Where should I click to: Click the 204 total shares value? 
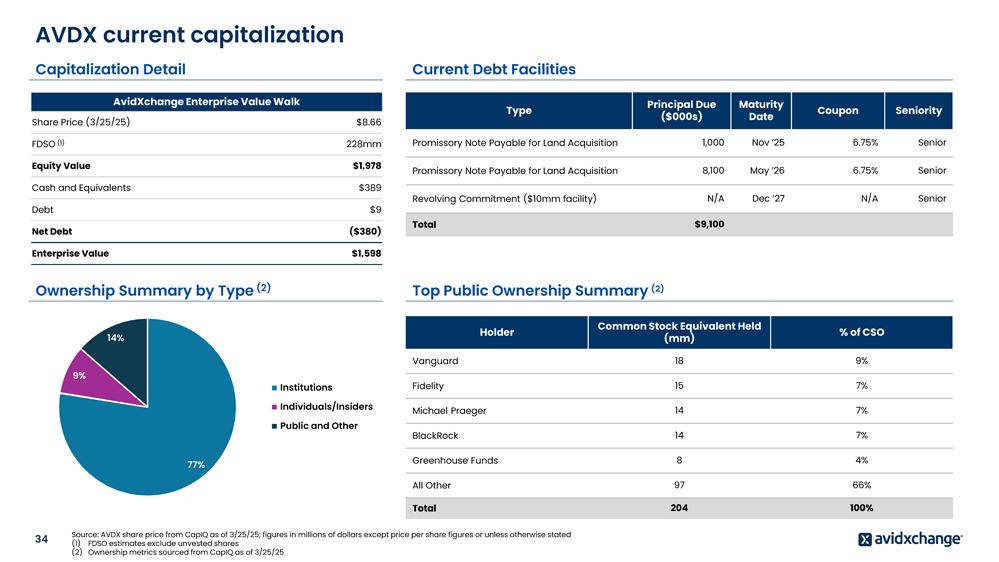(679, 508)
